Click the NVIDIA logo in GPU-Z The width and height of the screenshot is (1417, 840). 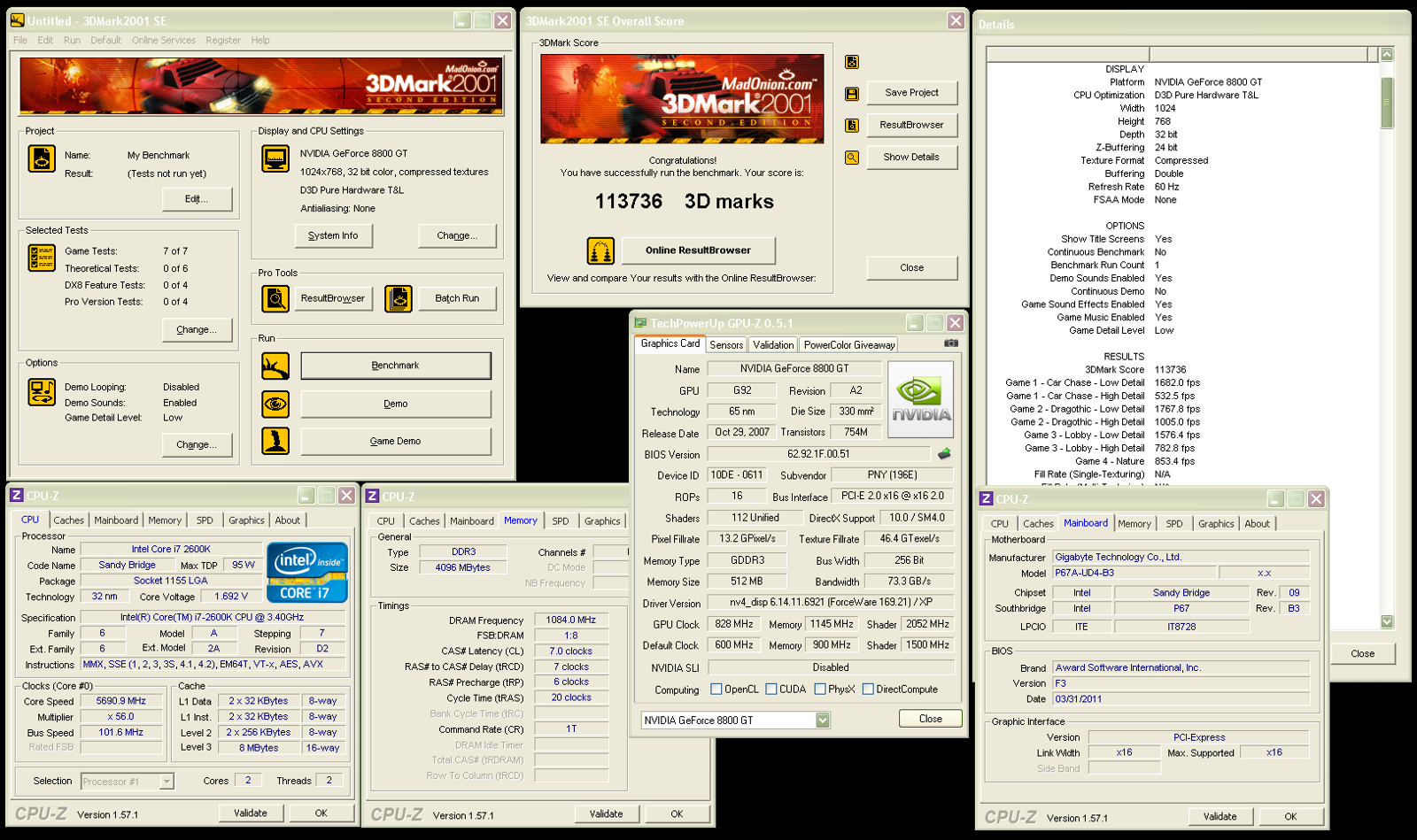pyautogui.click(x=921, y=399)
